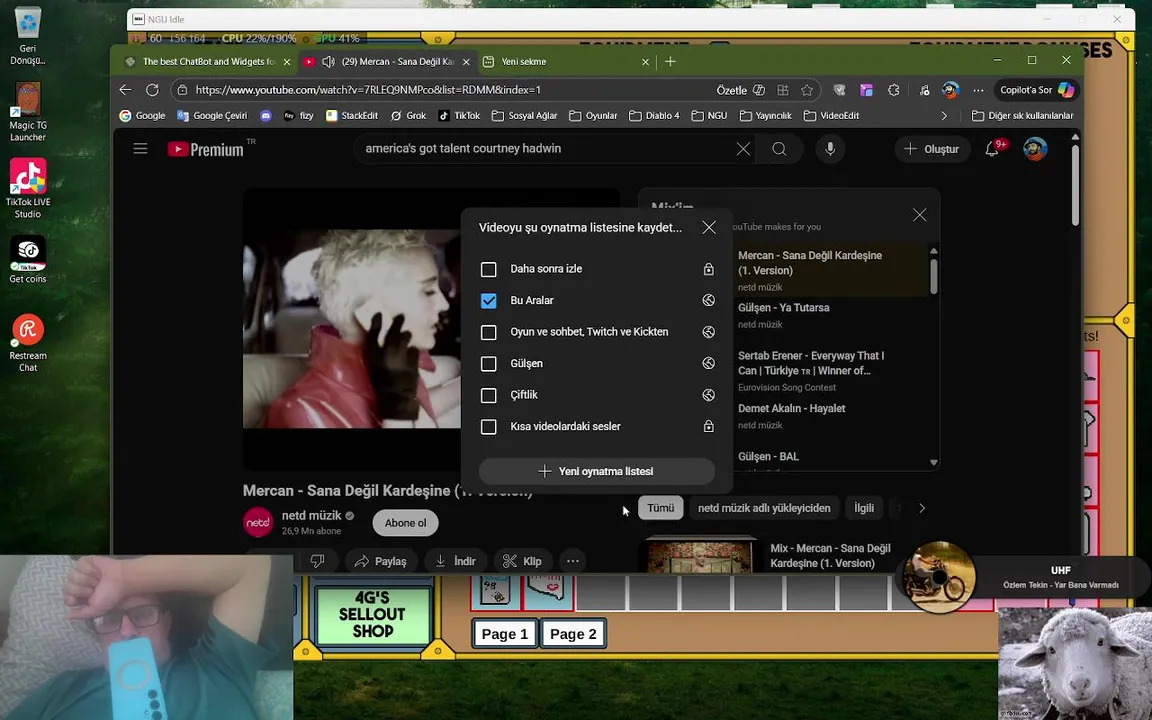This screenshot has width=1152, height=720.
Task: Open the NGU bookmarks folder
Action: [x=710, y=115]
